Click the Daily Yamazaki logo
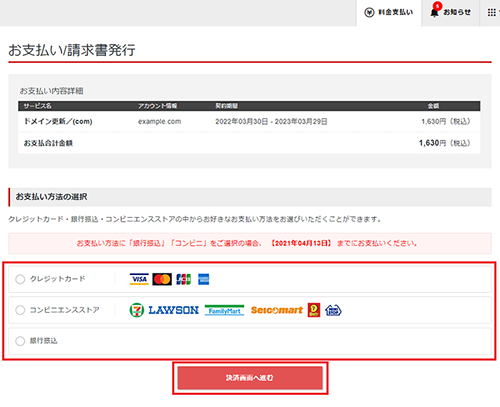 tap(314, 310)
